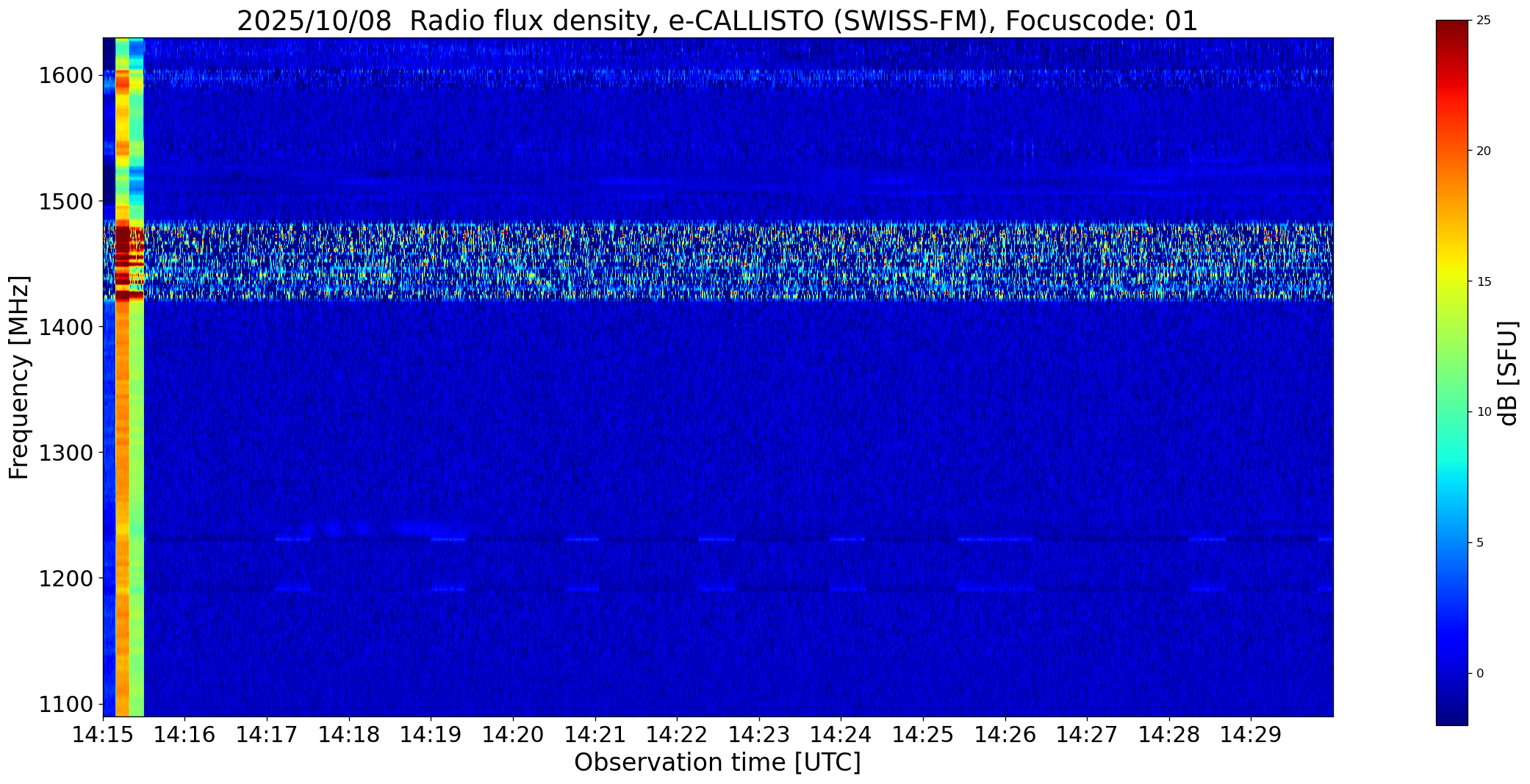The width and height of the screenshot is (1530, 784).
Task: Click the 1500 frequency tick label
Action: 65,201
